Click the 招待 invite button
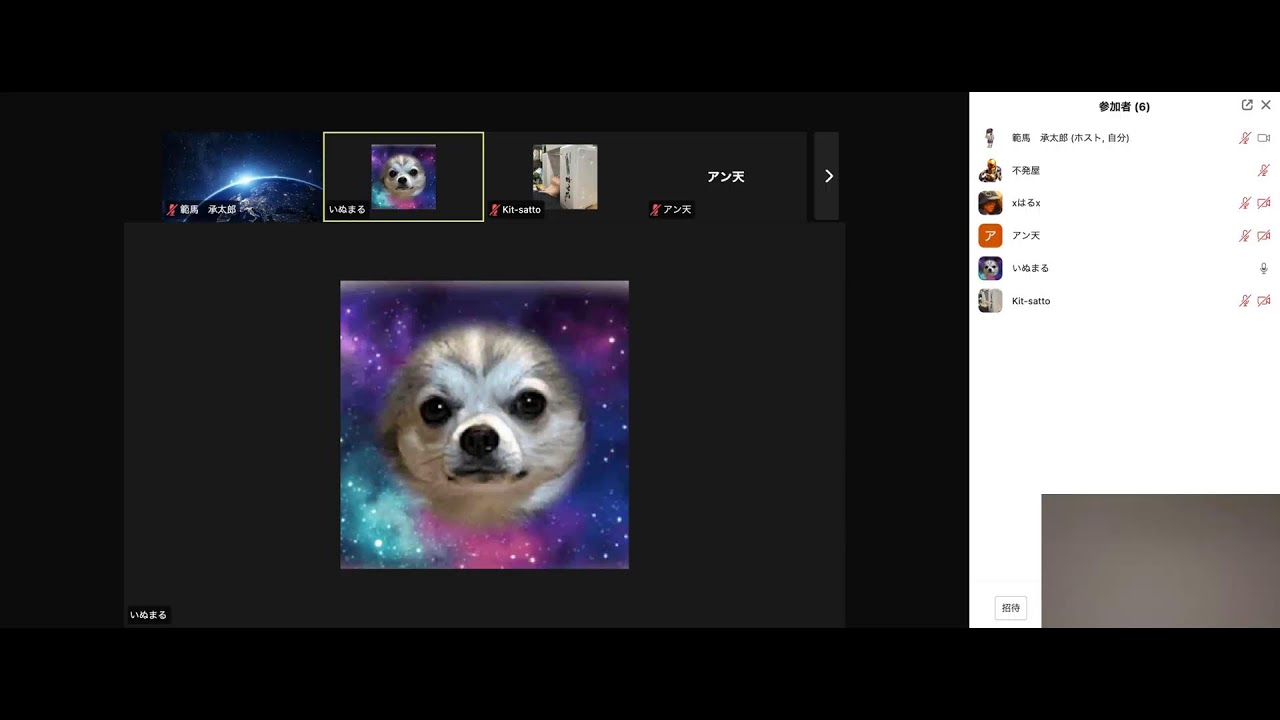The image size is (1280, 720). click(x=1011, y=608)
